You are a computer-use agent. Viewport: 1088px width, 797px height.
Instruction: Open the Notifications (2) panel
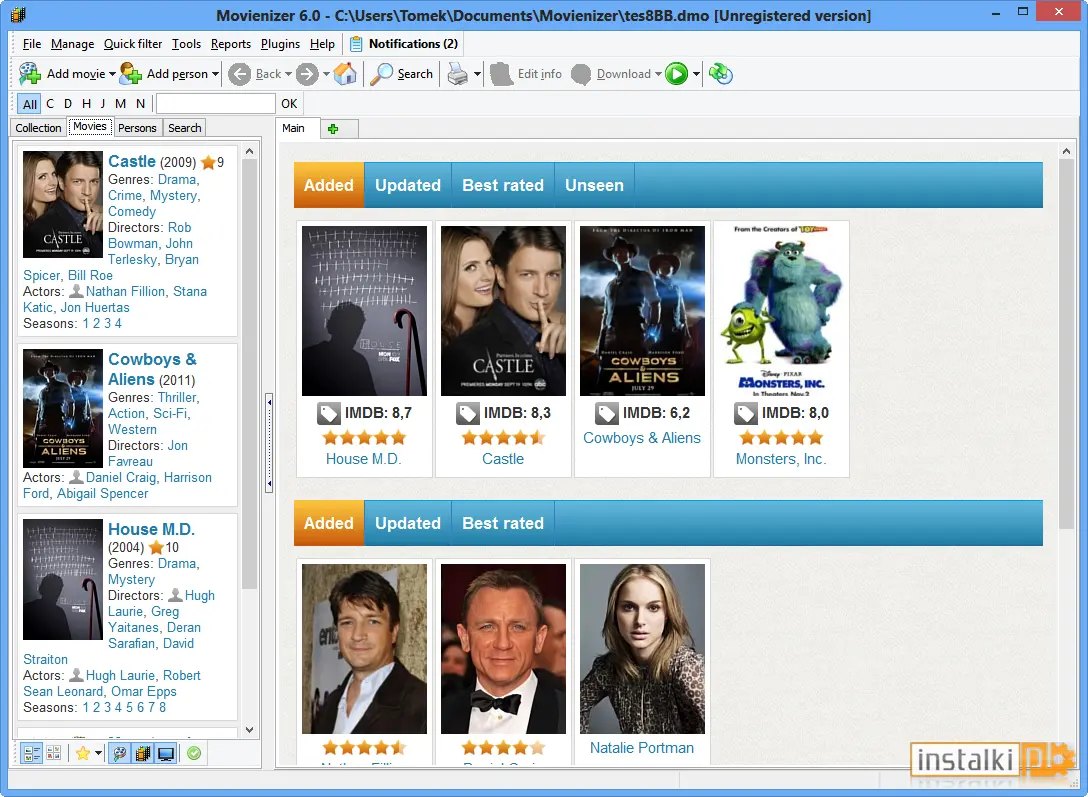pos(403,44)
